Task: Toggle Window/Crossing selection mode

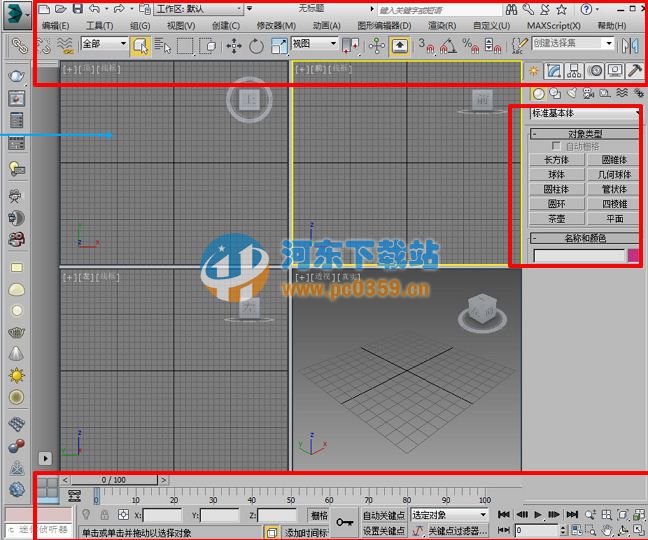Action: 207,45
